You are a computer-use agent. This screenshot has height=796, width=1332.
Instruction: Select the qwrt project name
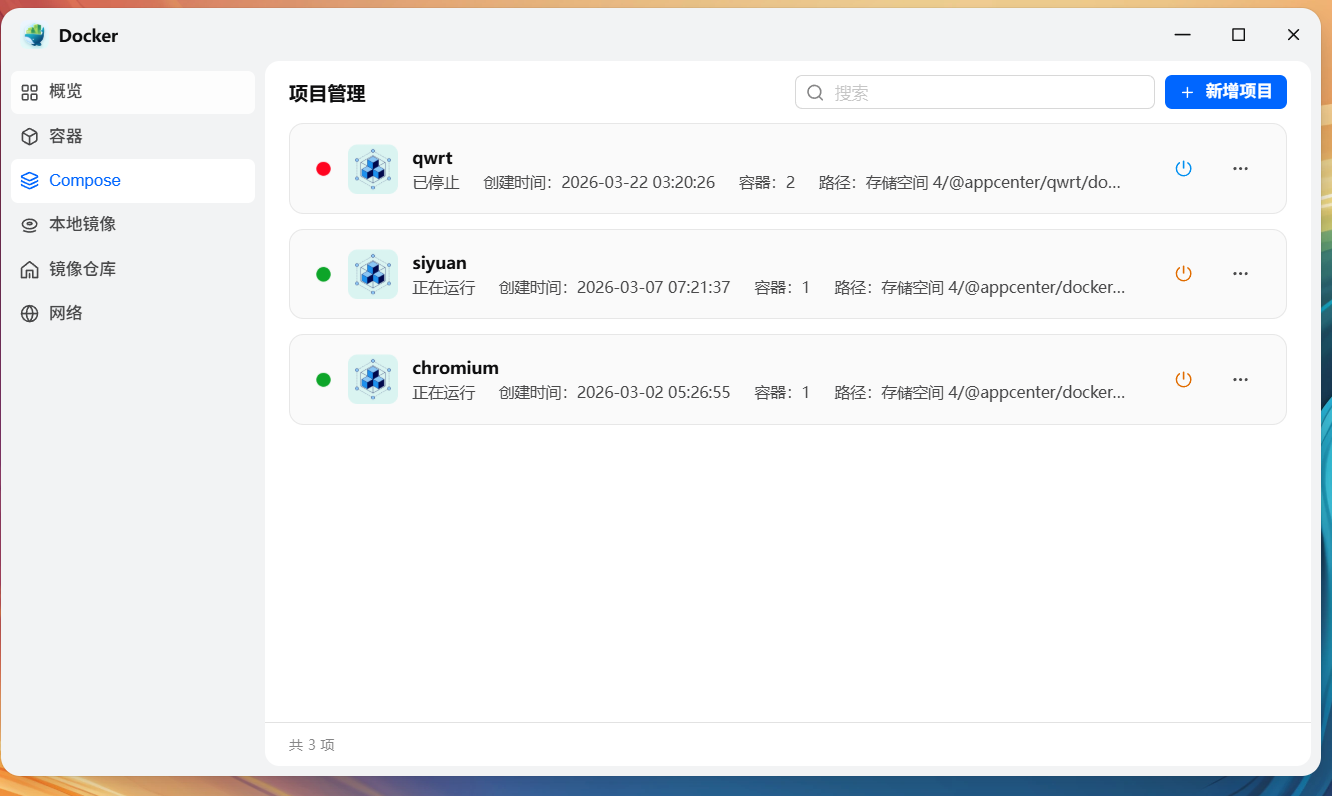pyautogui.click(x=432, y=158)
